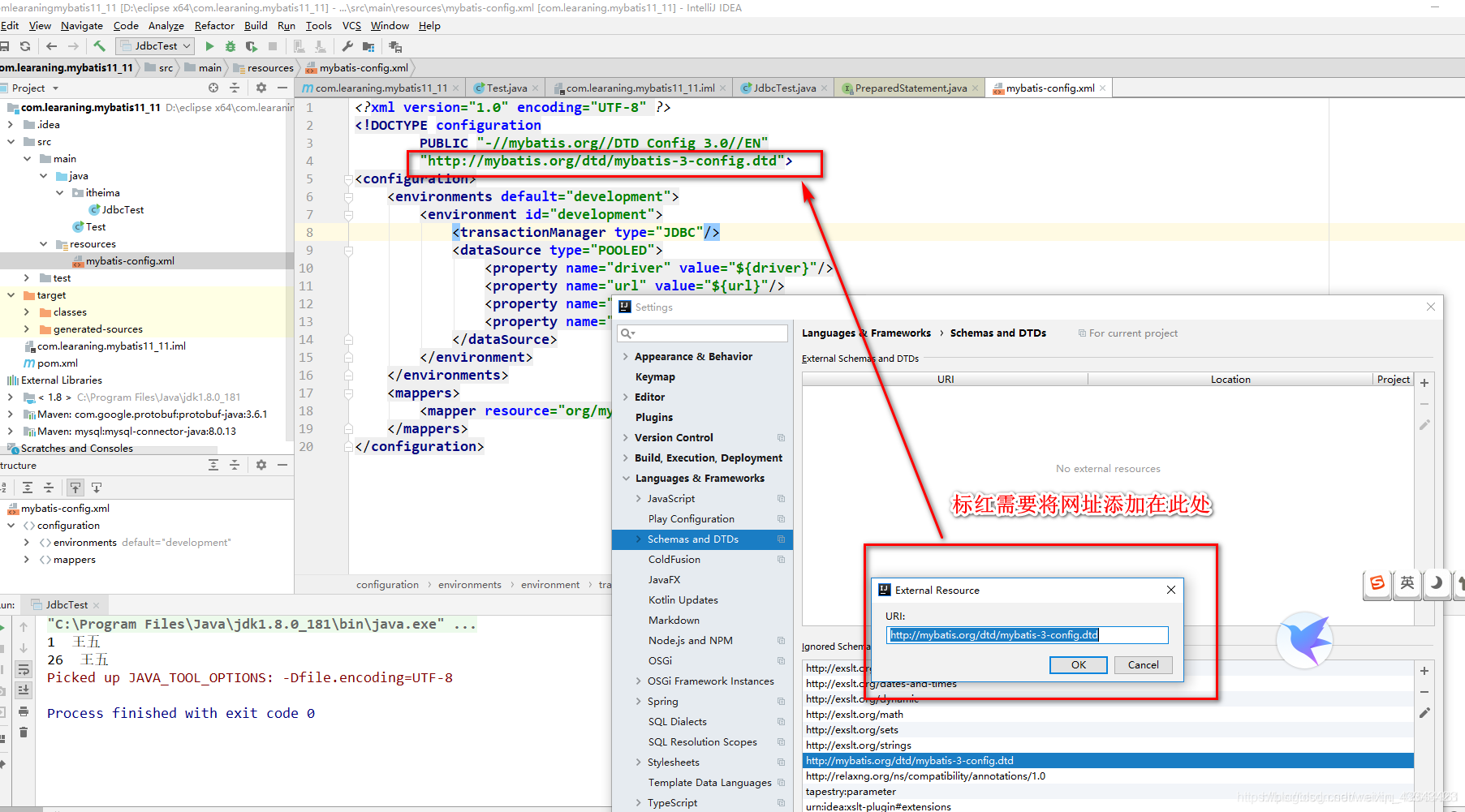This screenshot has width=1465, height=812.
Task: Open Kotlin Updates settings page
Action: [683, 600]
